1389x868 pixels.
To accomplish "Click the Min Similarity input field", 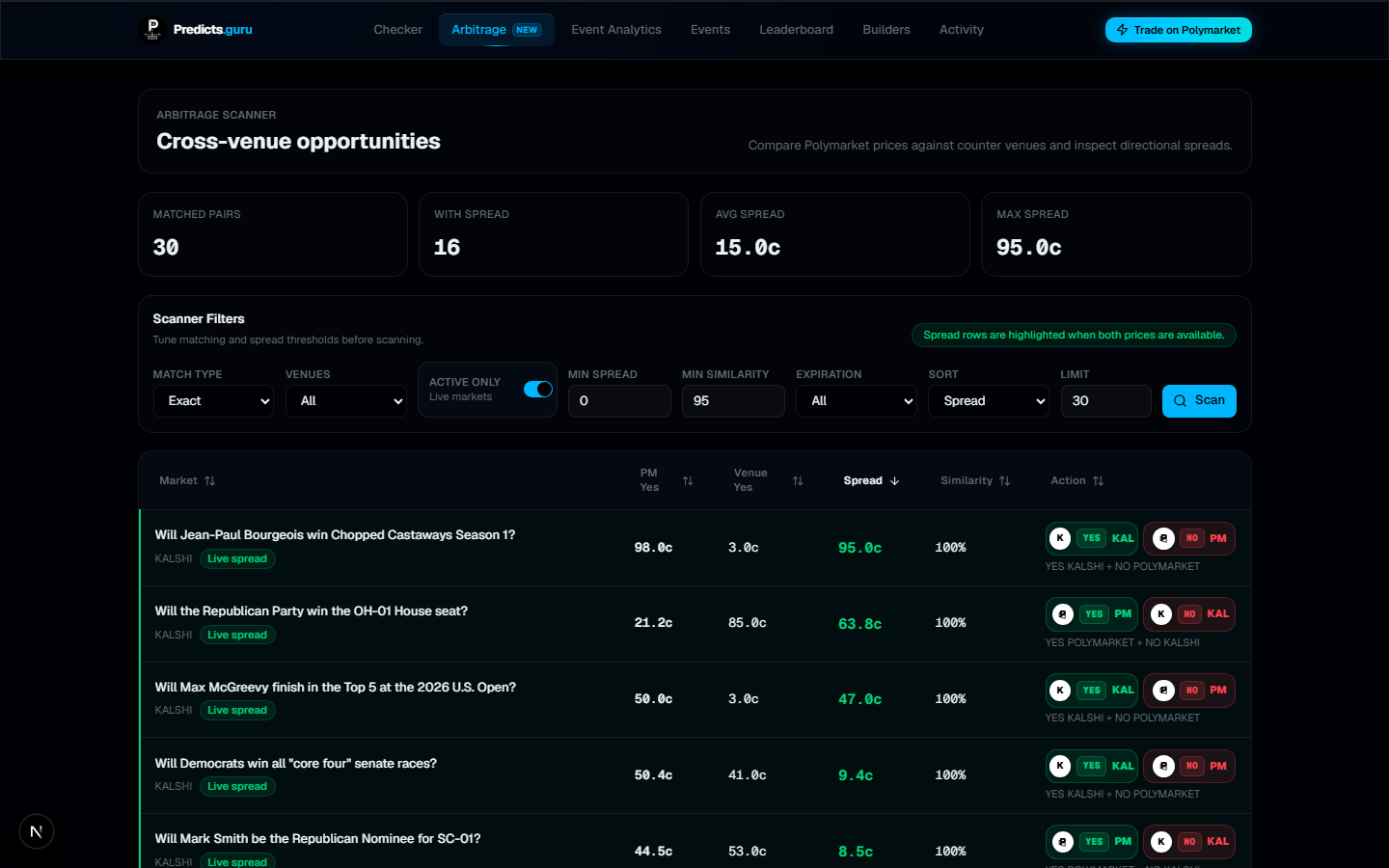I will tap(733, 401).
